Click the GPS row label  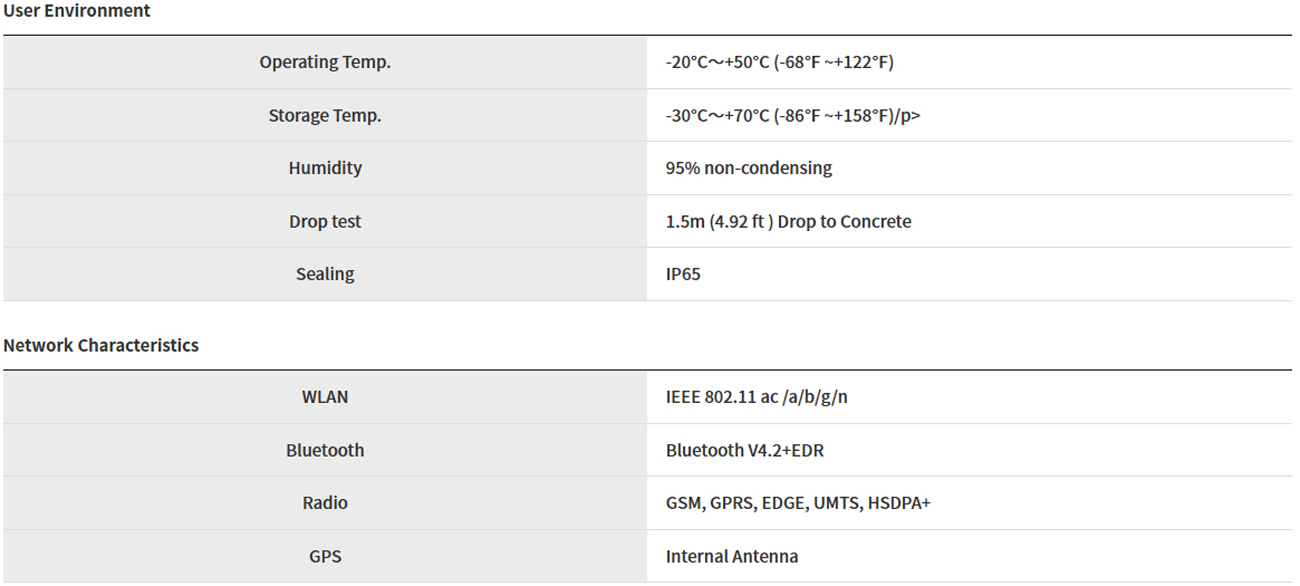click(x=325, y=557)
